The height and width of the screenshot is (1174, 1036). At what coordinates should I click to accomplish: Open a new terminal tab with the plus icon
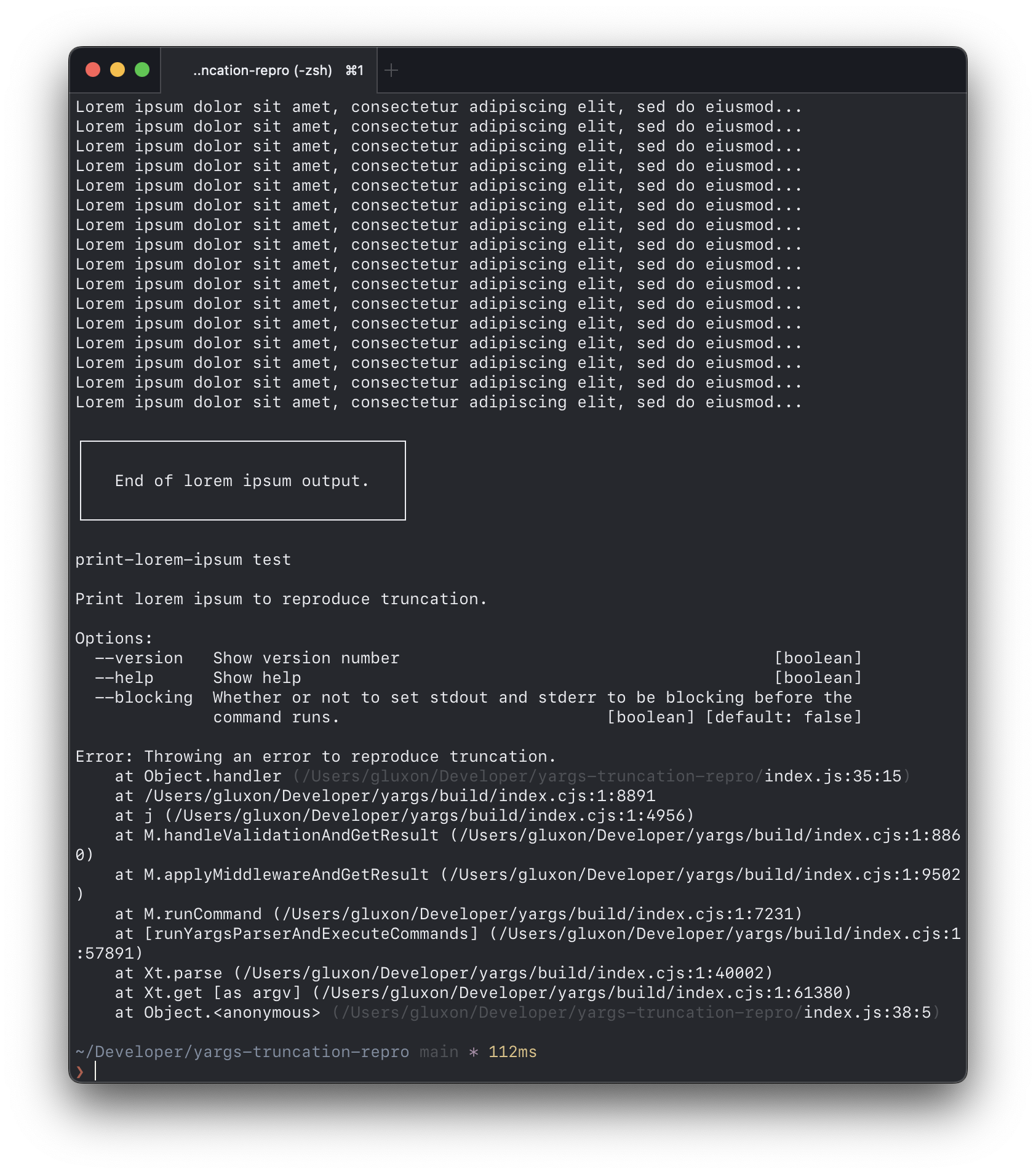(392, 70)
